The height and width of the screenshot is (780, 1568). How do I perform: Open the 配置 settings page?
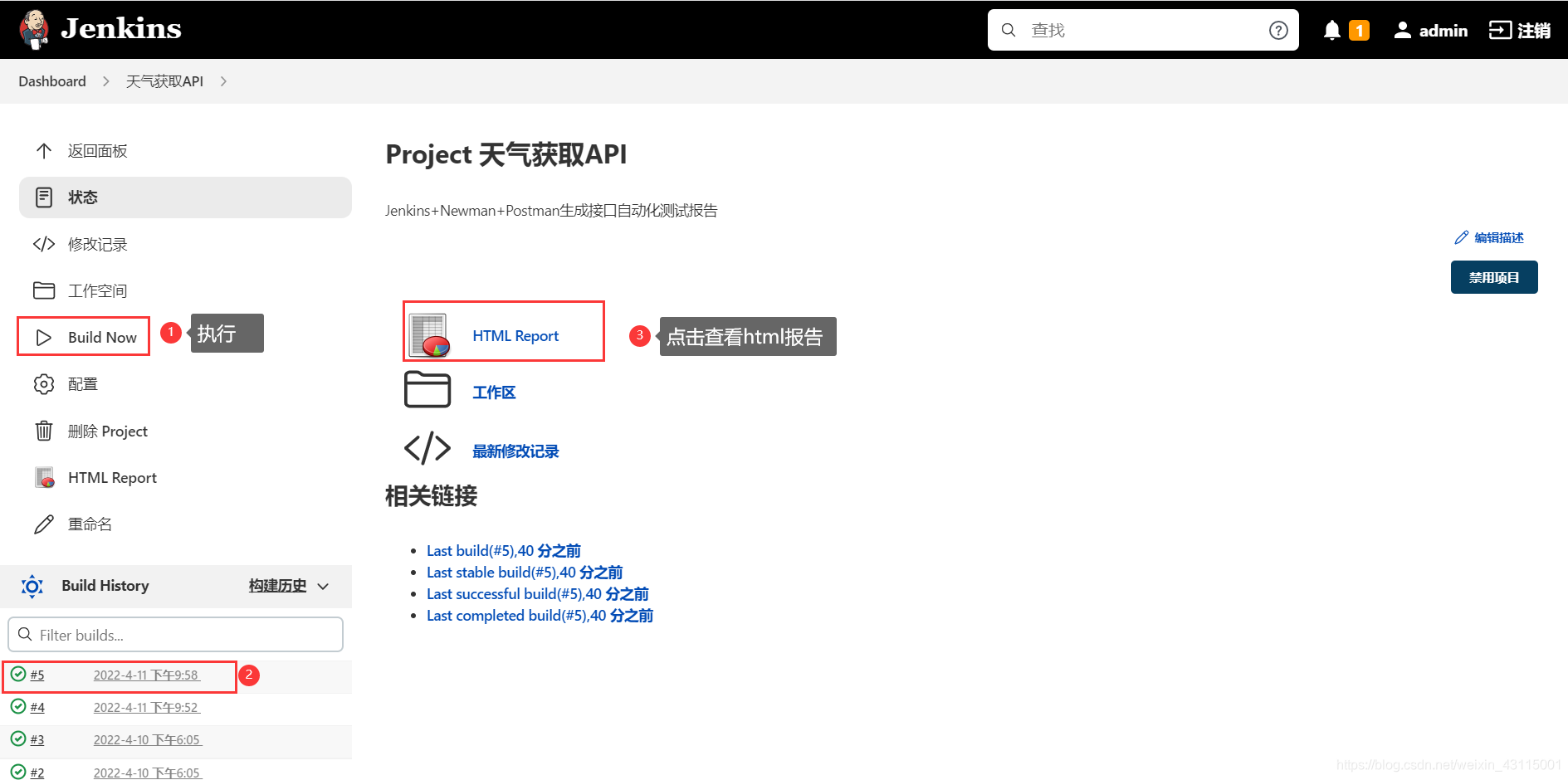coord(185,384)
